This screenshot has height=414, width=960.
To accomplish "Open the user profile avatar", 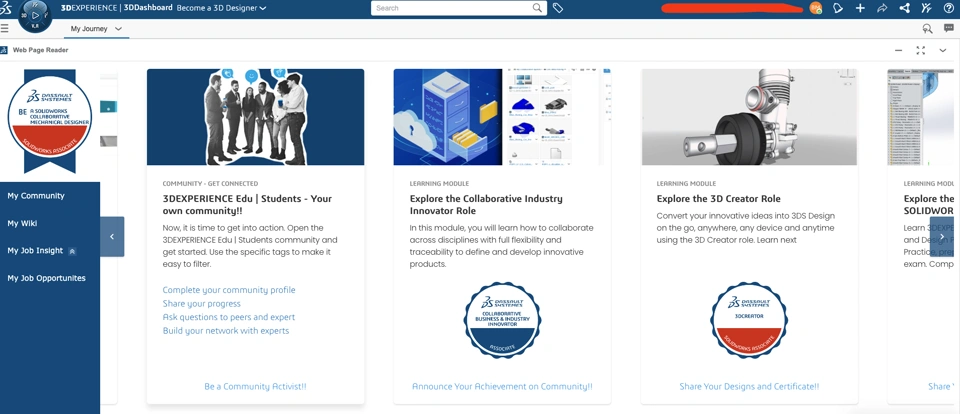I will click(816, 8).
